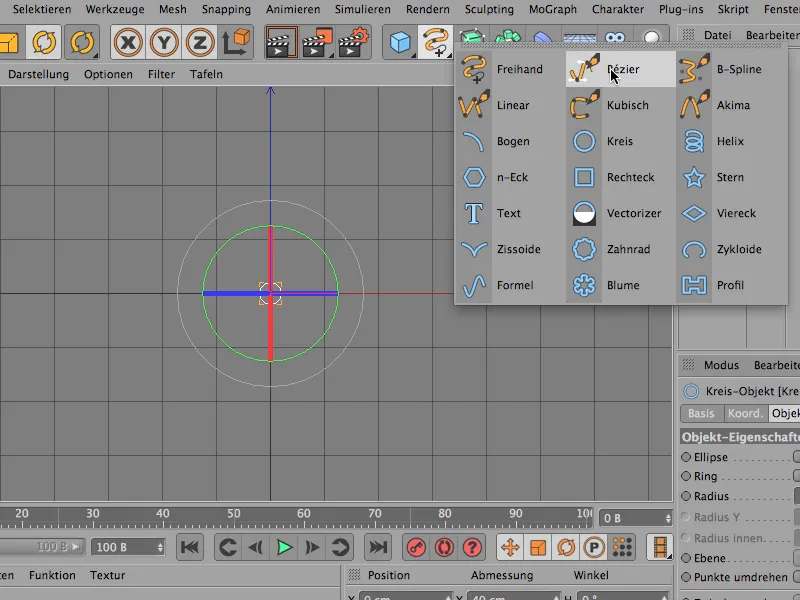Step to the previous frame

256,547
